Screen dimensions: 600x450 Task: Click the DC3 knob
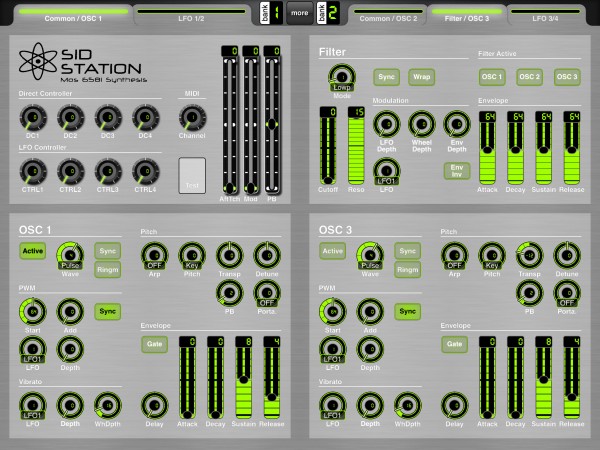tap(108, 117)
